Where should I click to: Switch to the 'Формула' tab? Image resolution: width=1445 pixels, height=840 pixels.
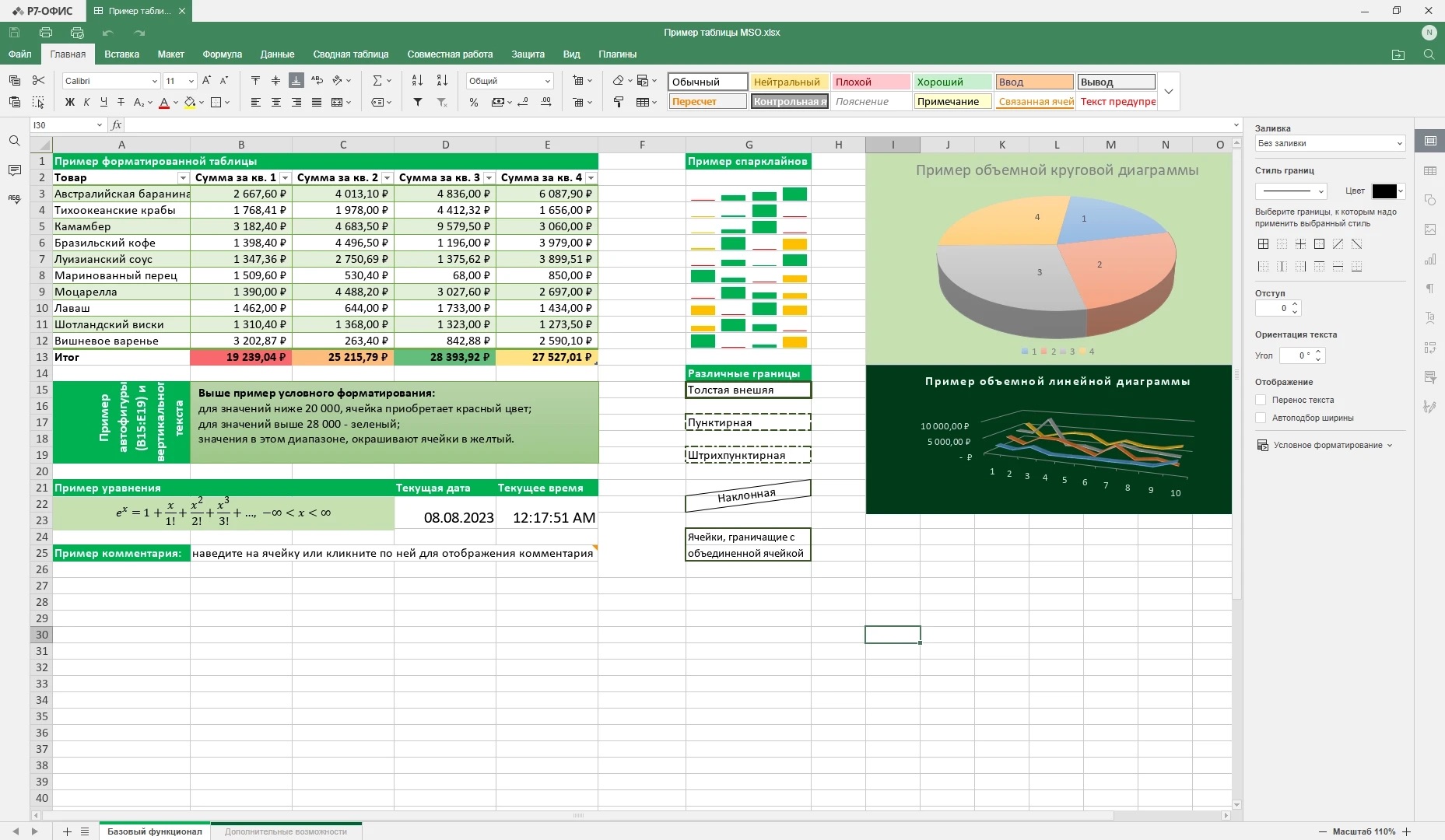coord(222,54)
